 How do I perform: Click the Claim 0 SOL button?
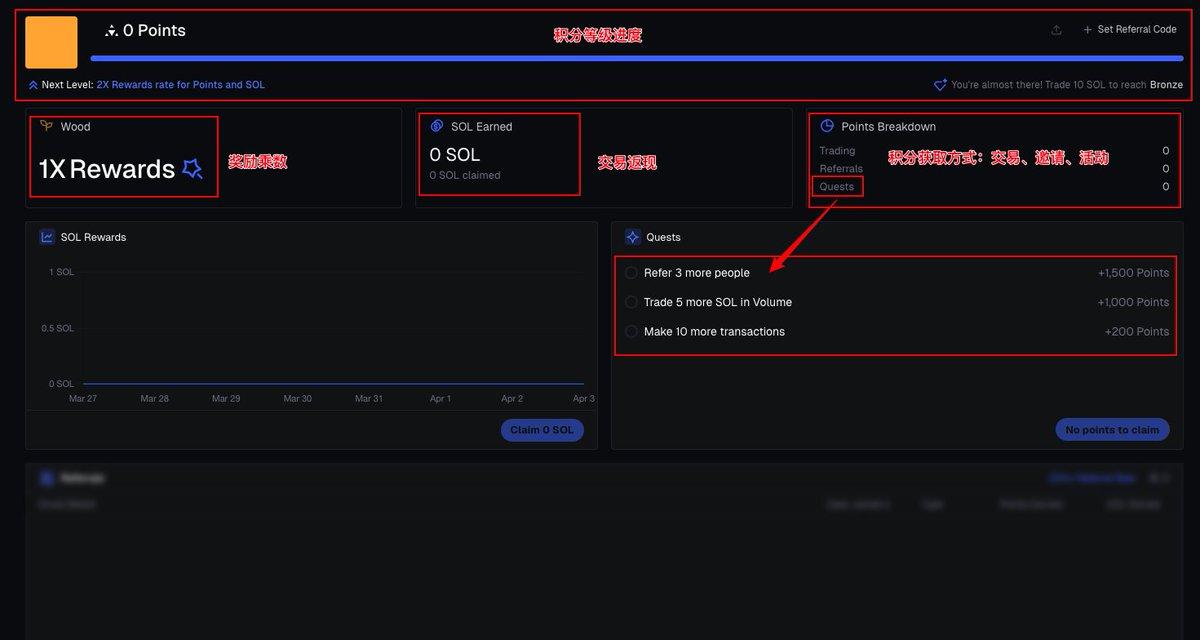click(542, 430)
